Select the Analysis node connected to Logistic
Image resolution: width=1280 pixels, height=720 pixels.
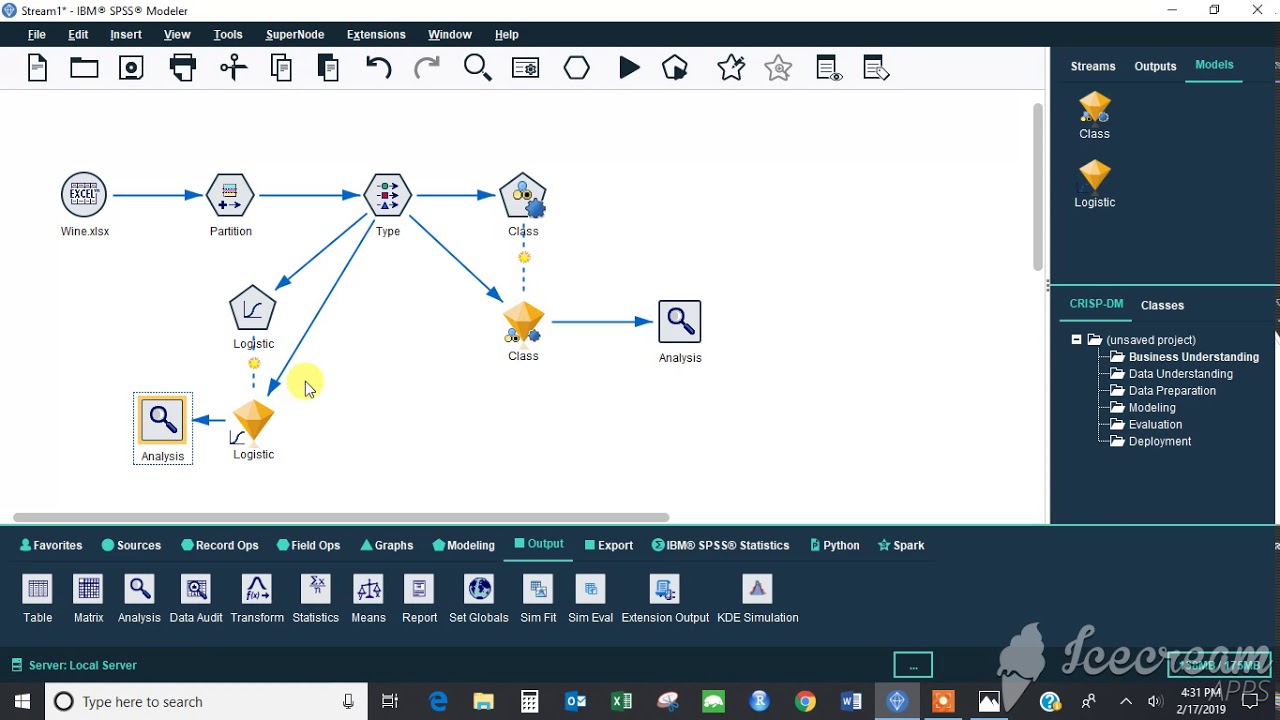click(x=163, y=420)
